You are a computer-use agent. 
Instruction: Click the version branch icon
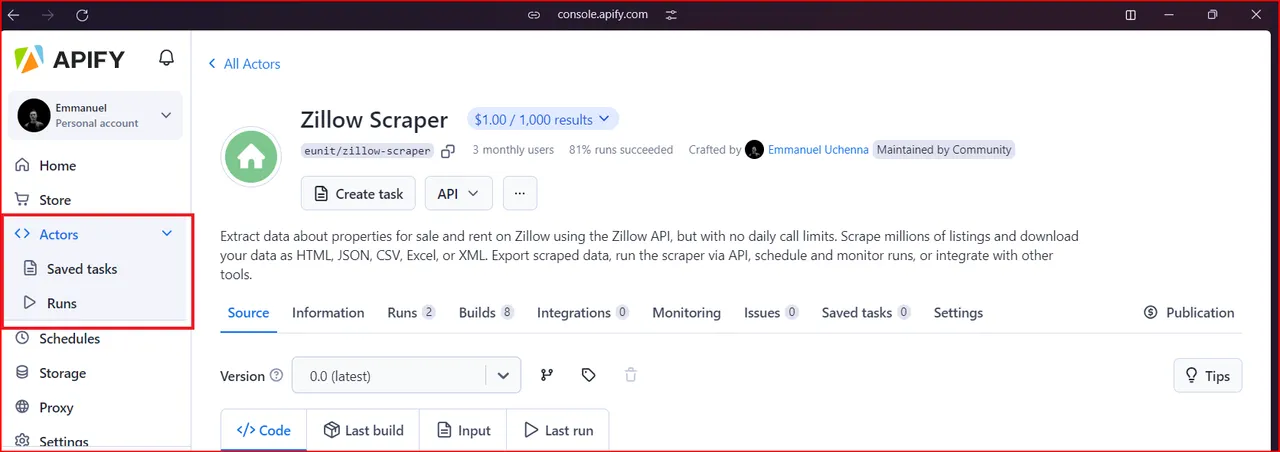[547, 375]
